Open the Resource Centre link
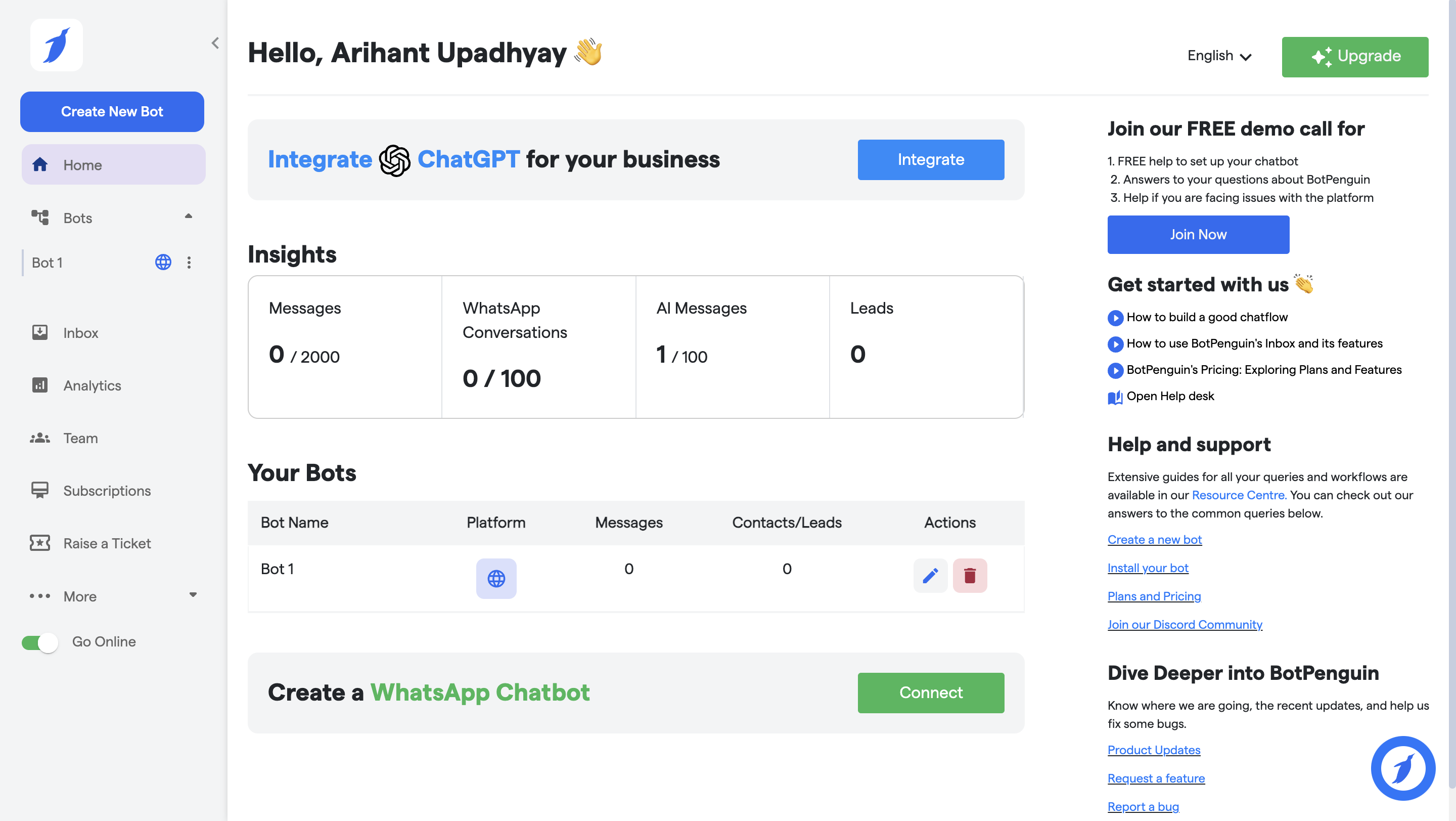Screen dimensions: 1456x821 [1239, 495]
